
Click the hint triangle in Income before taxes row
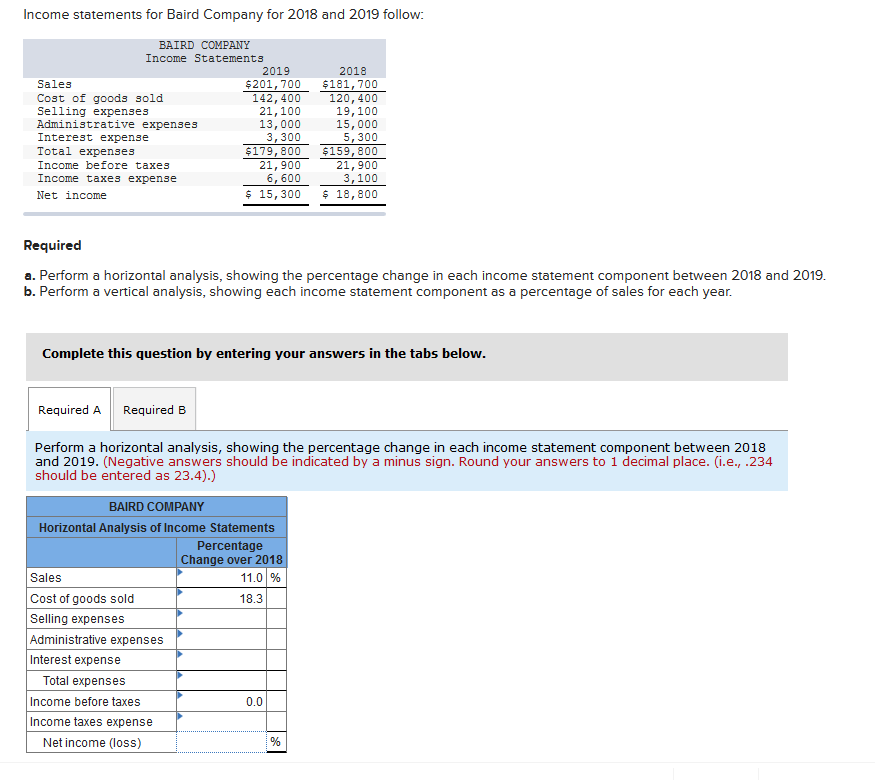click(178, 697)
